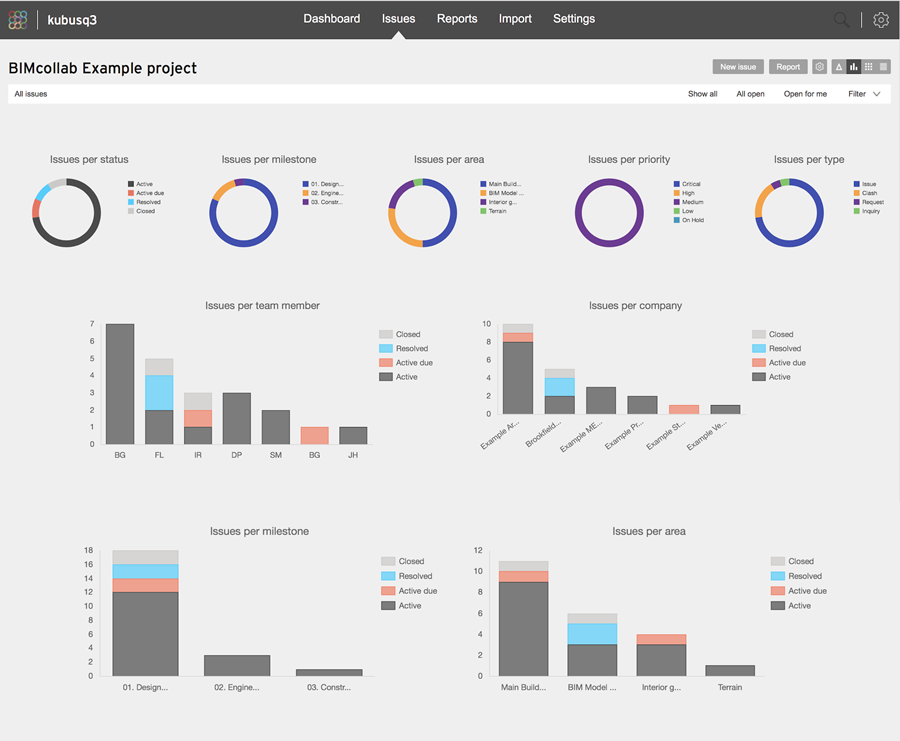Open the All issues view selector

point(30,93)
